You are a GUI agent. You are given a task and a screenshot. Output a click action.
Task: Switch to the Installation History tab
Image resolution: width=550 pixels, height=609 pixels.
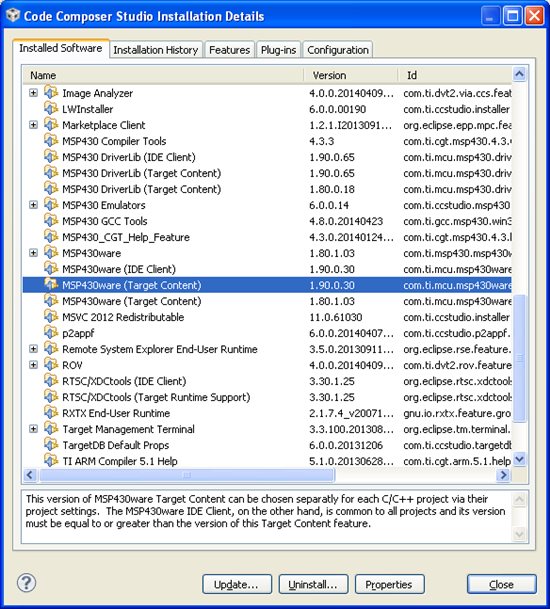point(156,50)
